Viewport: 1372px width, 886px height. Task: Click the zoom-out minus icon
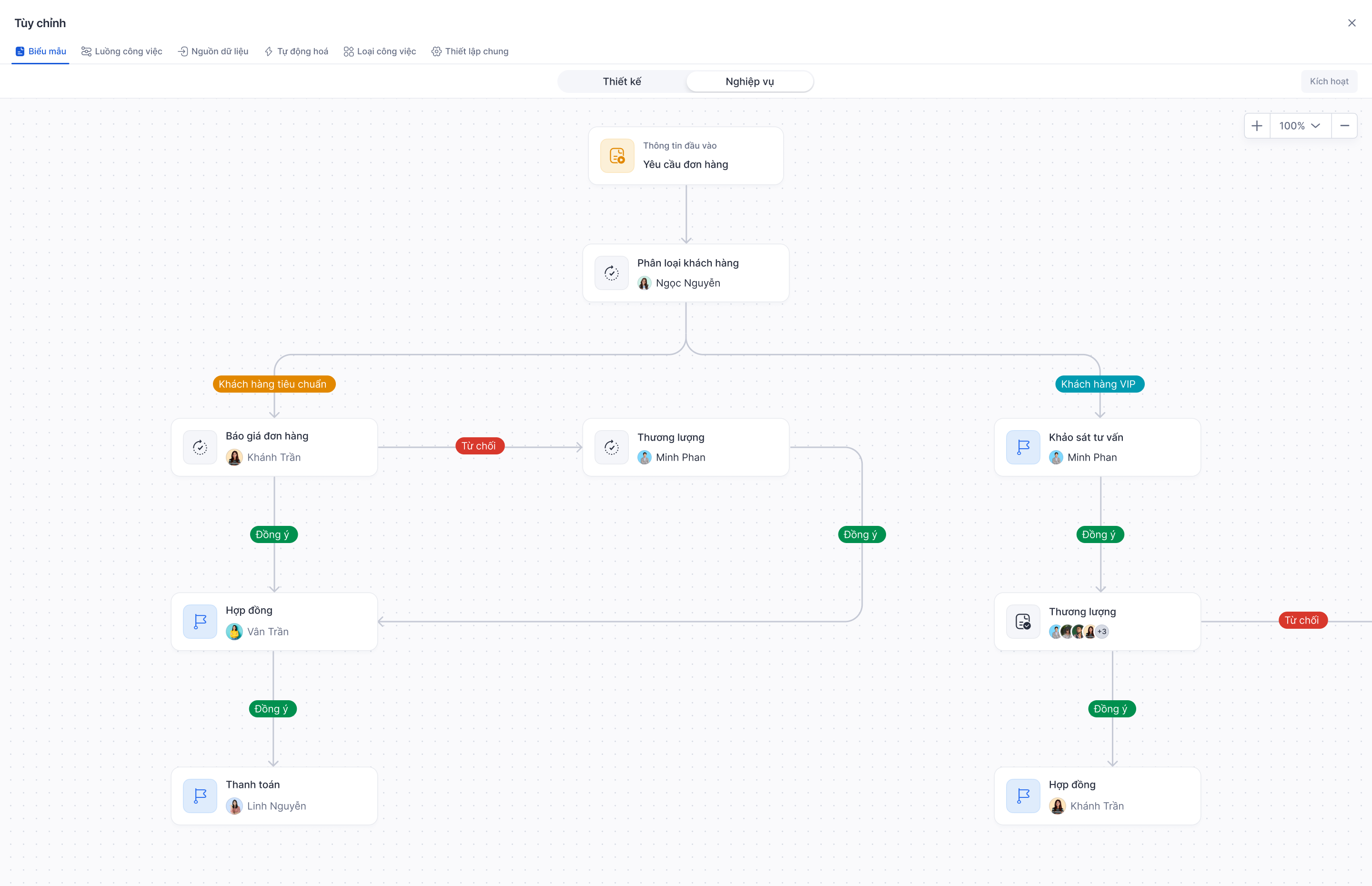1345,125
